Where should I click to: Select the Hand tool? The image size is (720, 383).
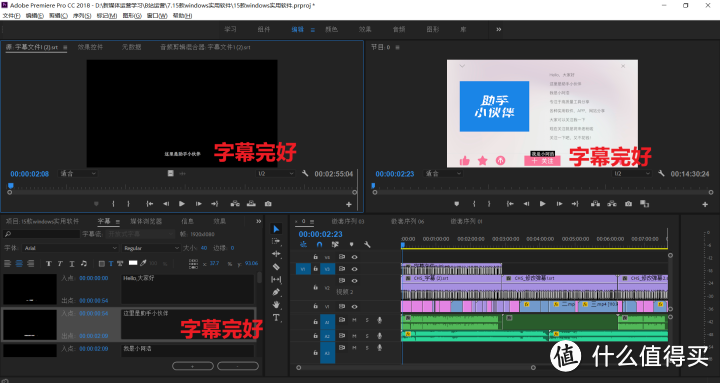click(x=276, y=304)
